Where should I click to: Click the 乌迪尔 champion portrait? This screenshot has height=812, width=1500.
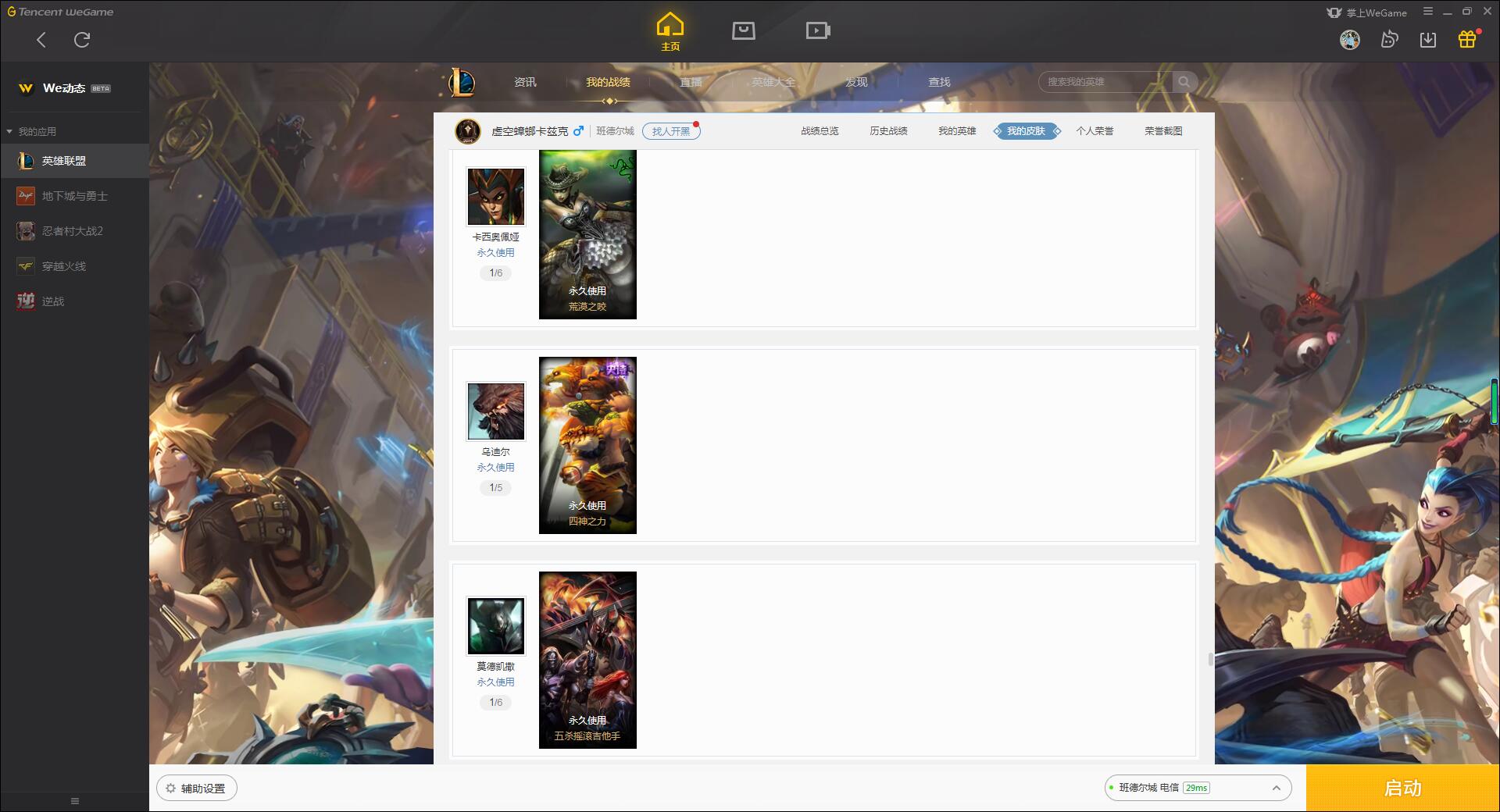[495, 411]
